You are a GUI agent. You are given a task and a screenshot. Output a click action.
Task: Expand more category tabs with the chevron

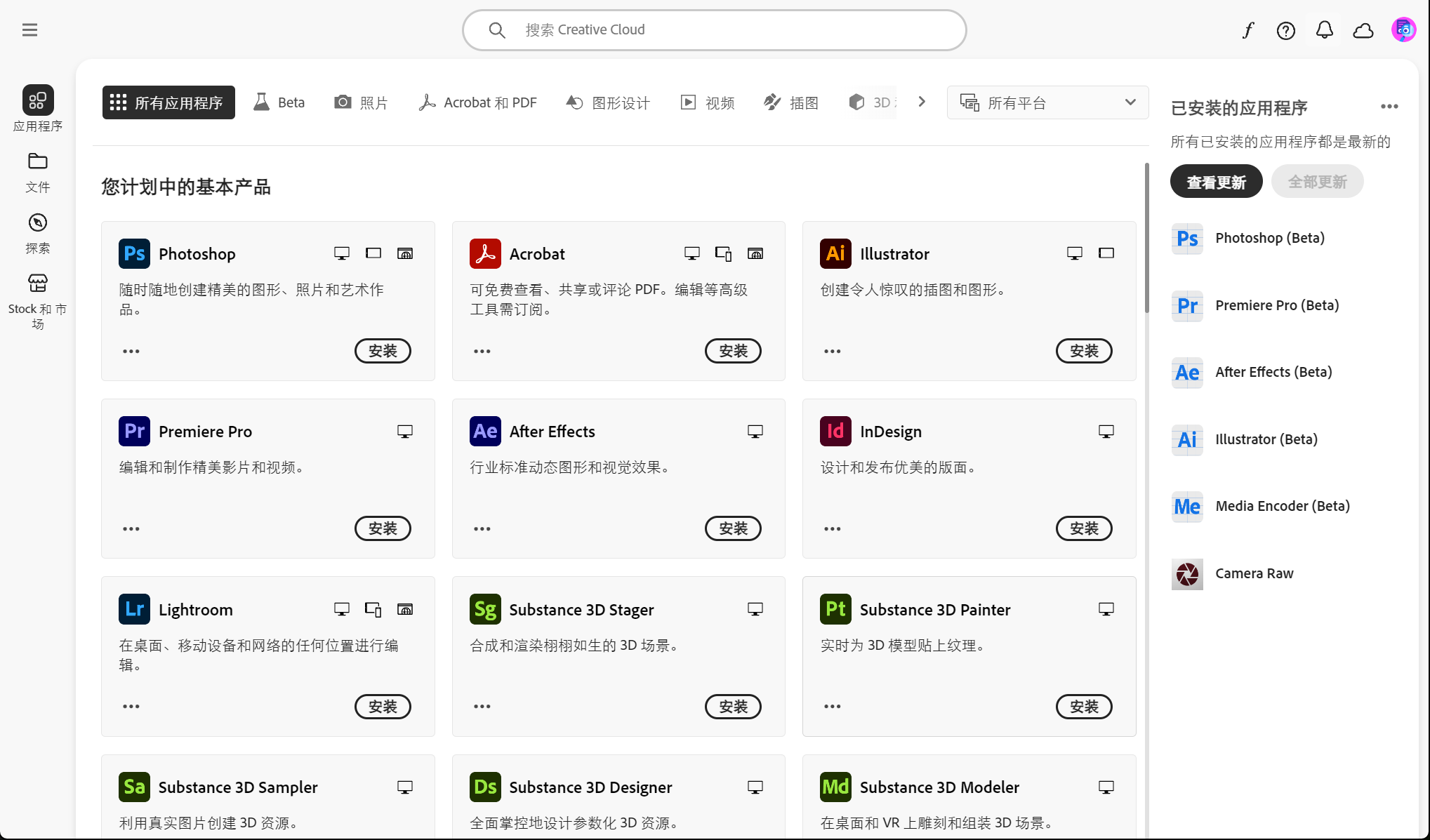[x=922, y=102]
